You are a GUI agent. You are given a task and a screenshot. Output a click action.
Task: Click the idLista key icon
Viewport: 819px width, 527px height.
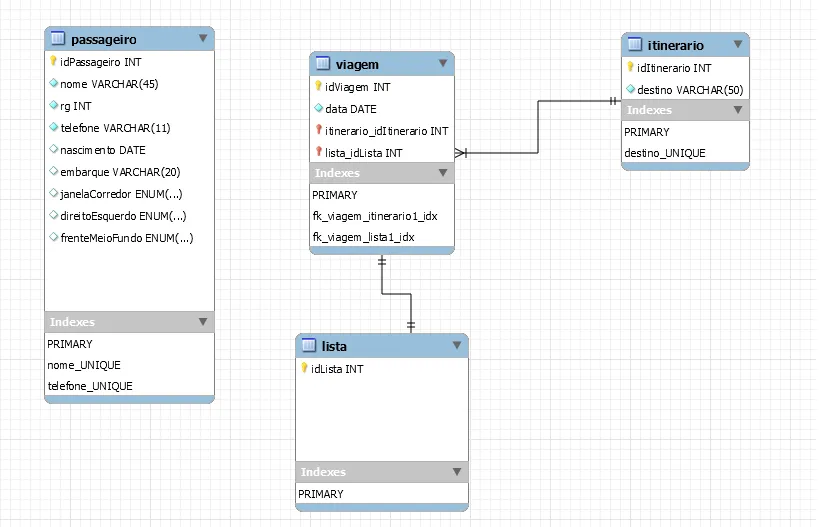tap(304, 369)
